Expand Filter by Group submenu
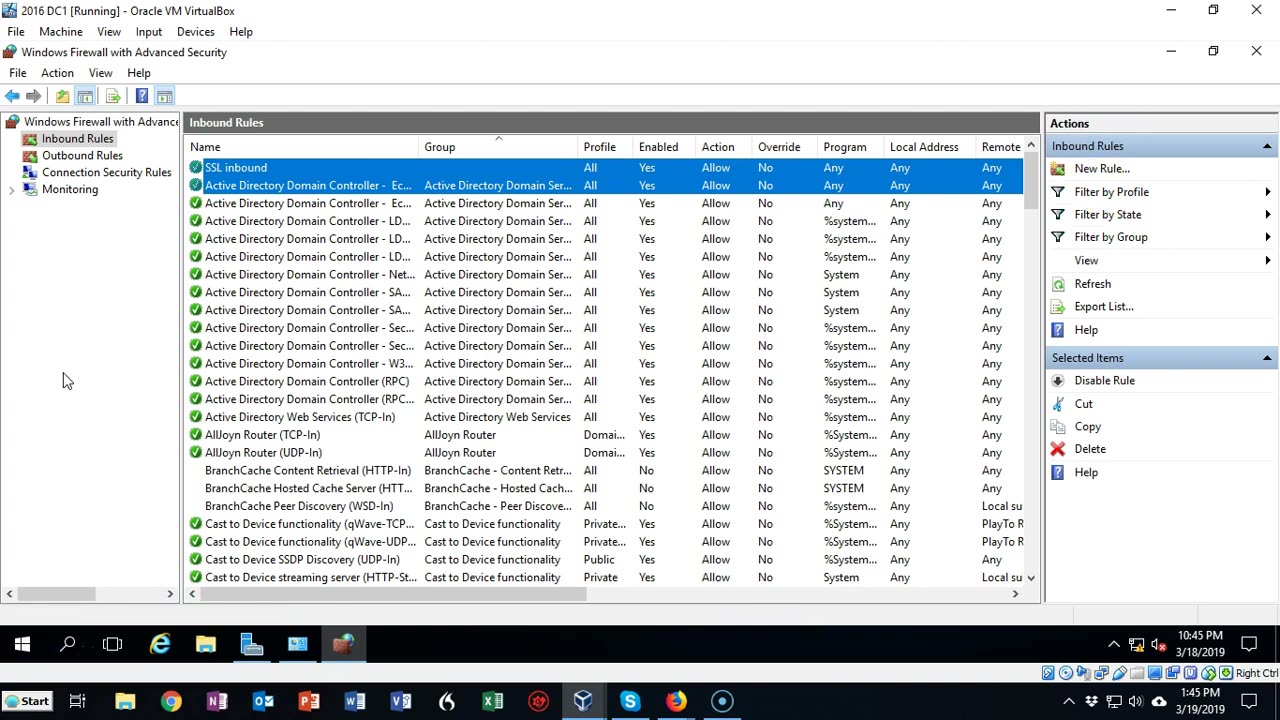Screen dimensions: 1280x720 [x=1268, y=238]
